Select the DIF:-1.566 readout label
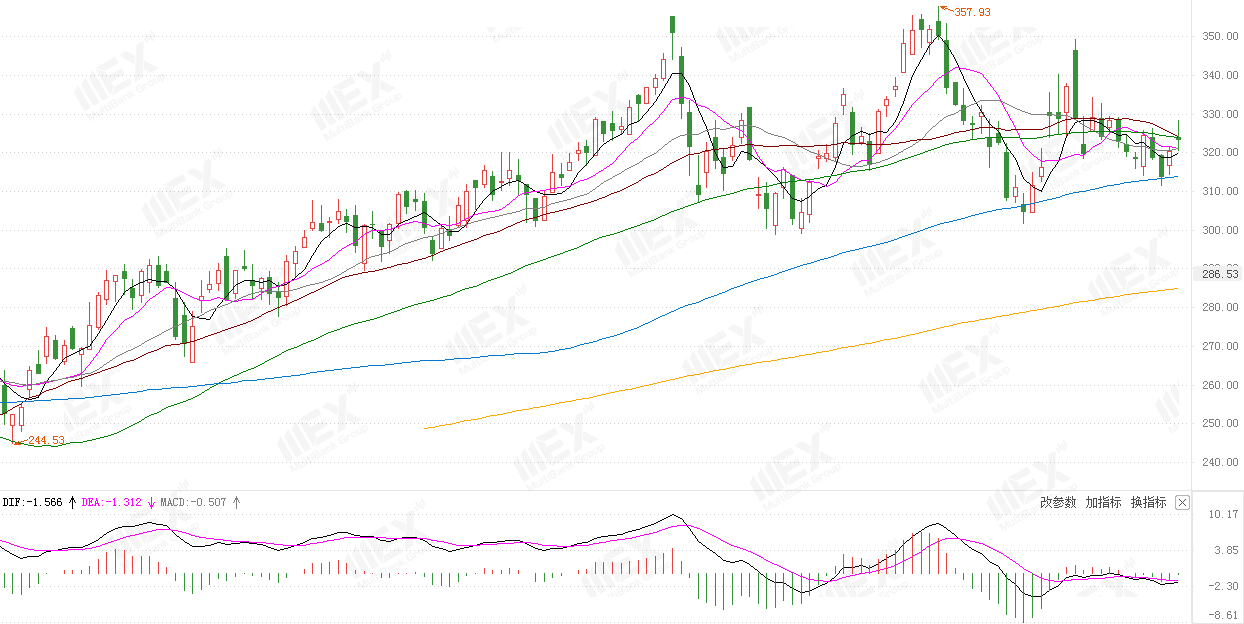Viewport: 1244px width, 624px height. pos(33,502)
